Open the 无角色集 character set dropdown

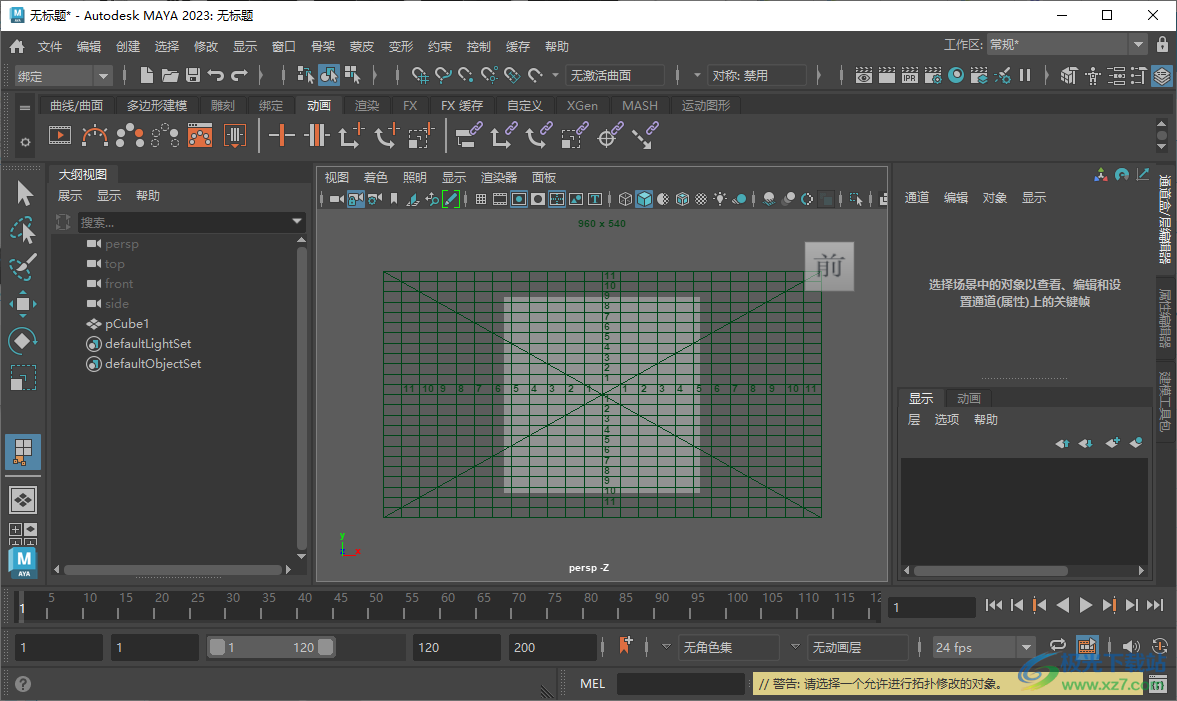click(x=728, y=647)
